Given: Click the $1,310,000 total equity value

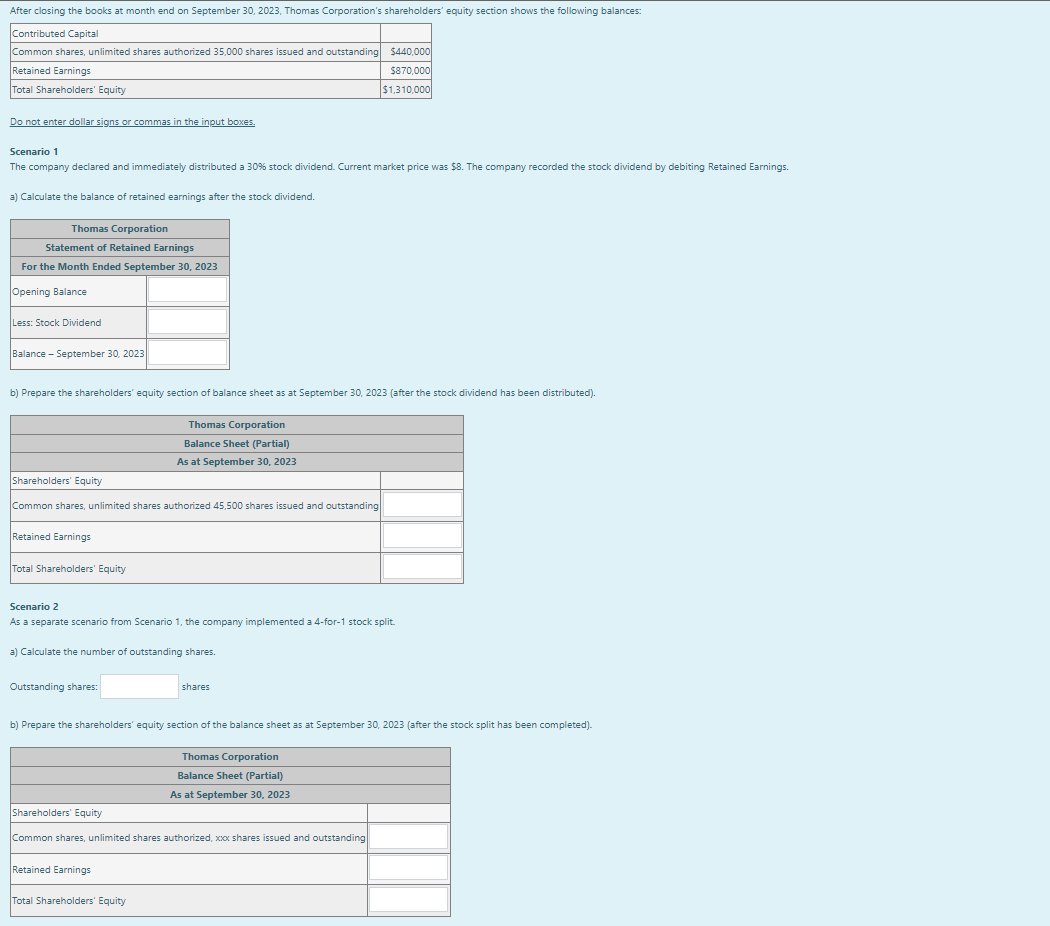Looking at the screenshot, I should tap(405, 89).
